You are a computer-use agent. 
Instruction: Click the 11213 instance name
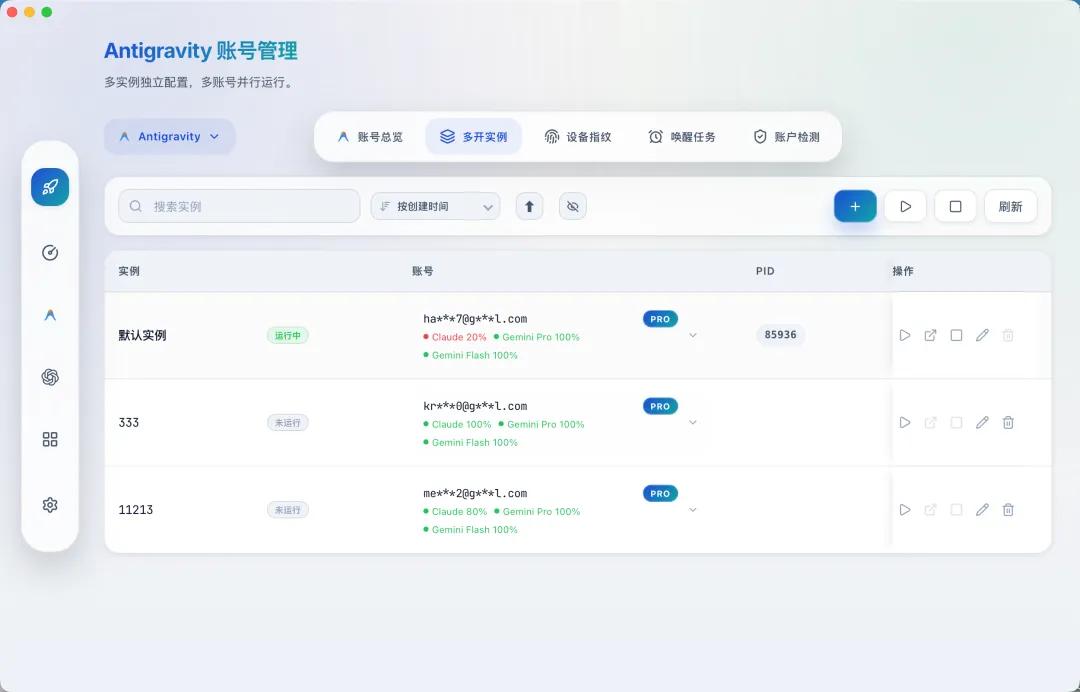[x=136, y=510]
